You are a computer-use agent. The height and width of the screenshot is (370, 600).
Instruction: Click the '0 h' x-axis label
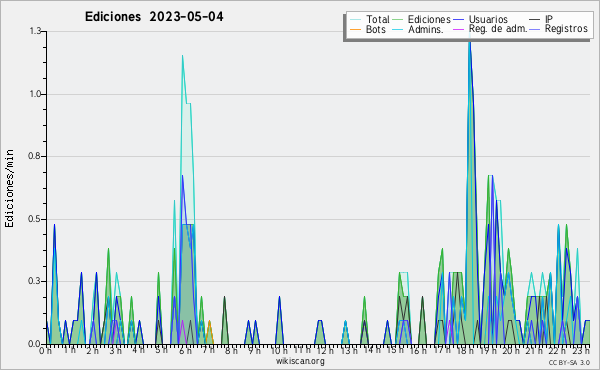(46, 351)
